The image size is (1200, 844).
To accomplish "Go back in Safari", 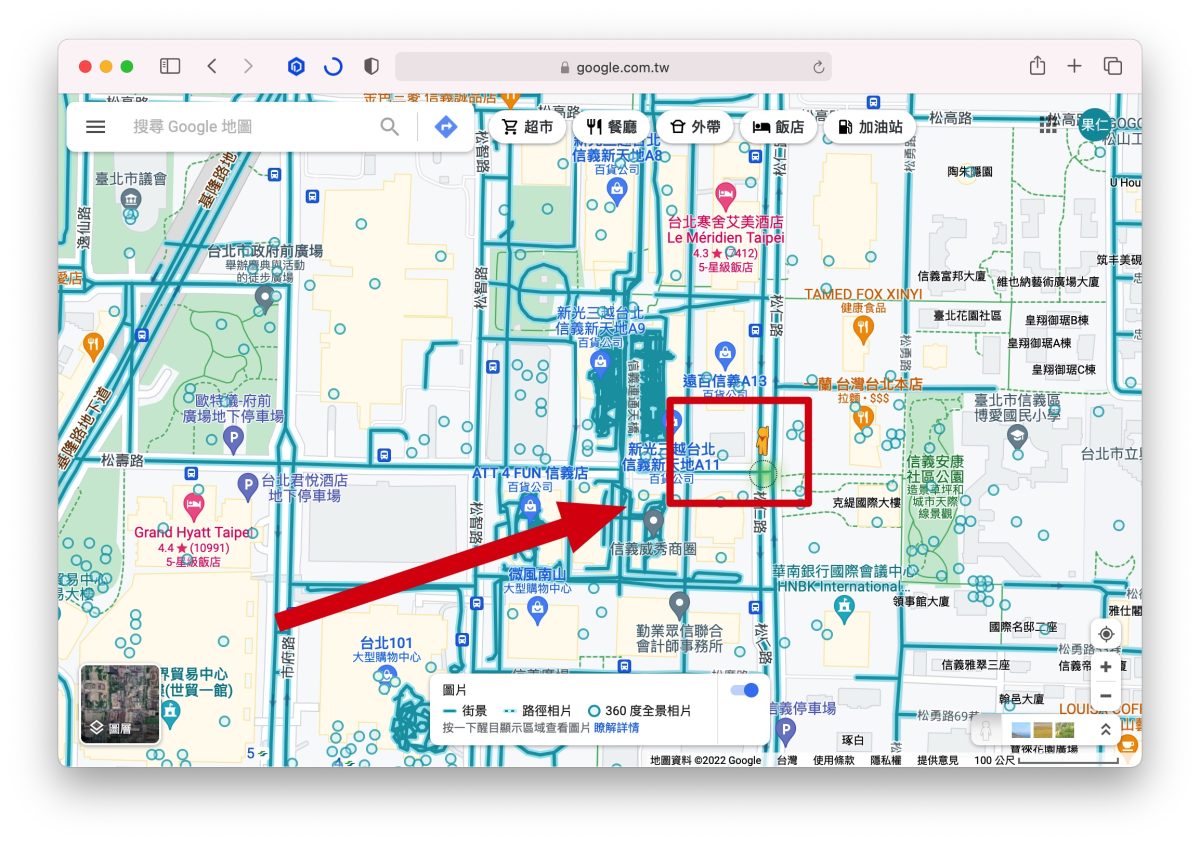I will [x=212, y=66].
